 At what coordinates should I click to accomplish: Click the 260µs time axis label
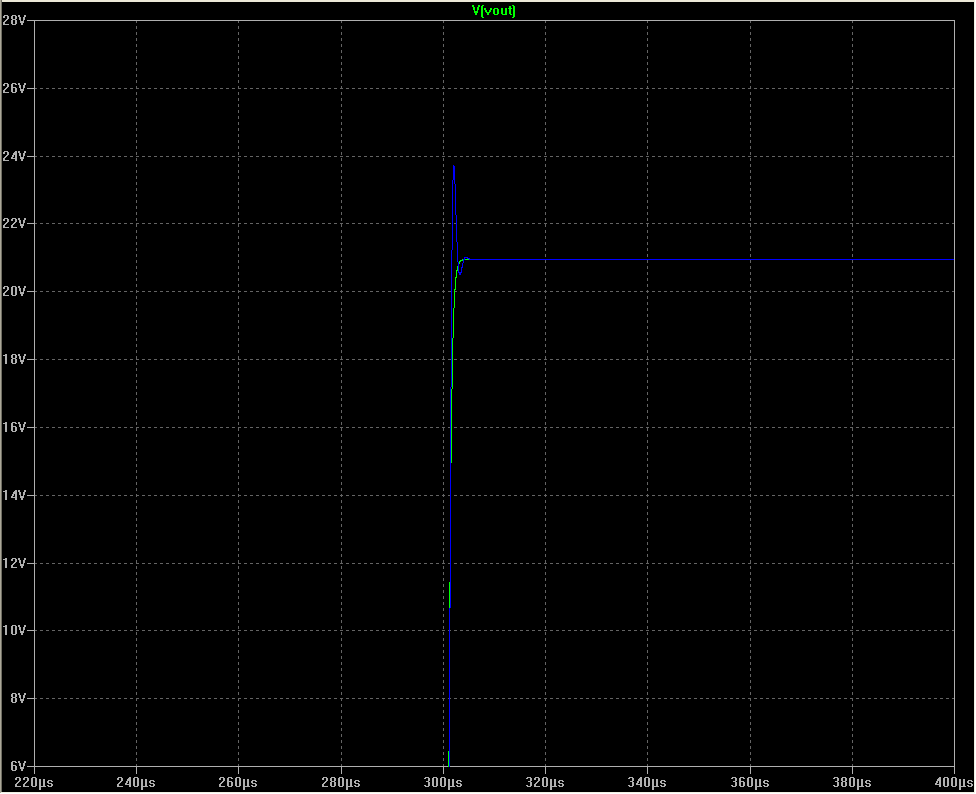click(x=238, y=782)
